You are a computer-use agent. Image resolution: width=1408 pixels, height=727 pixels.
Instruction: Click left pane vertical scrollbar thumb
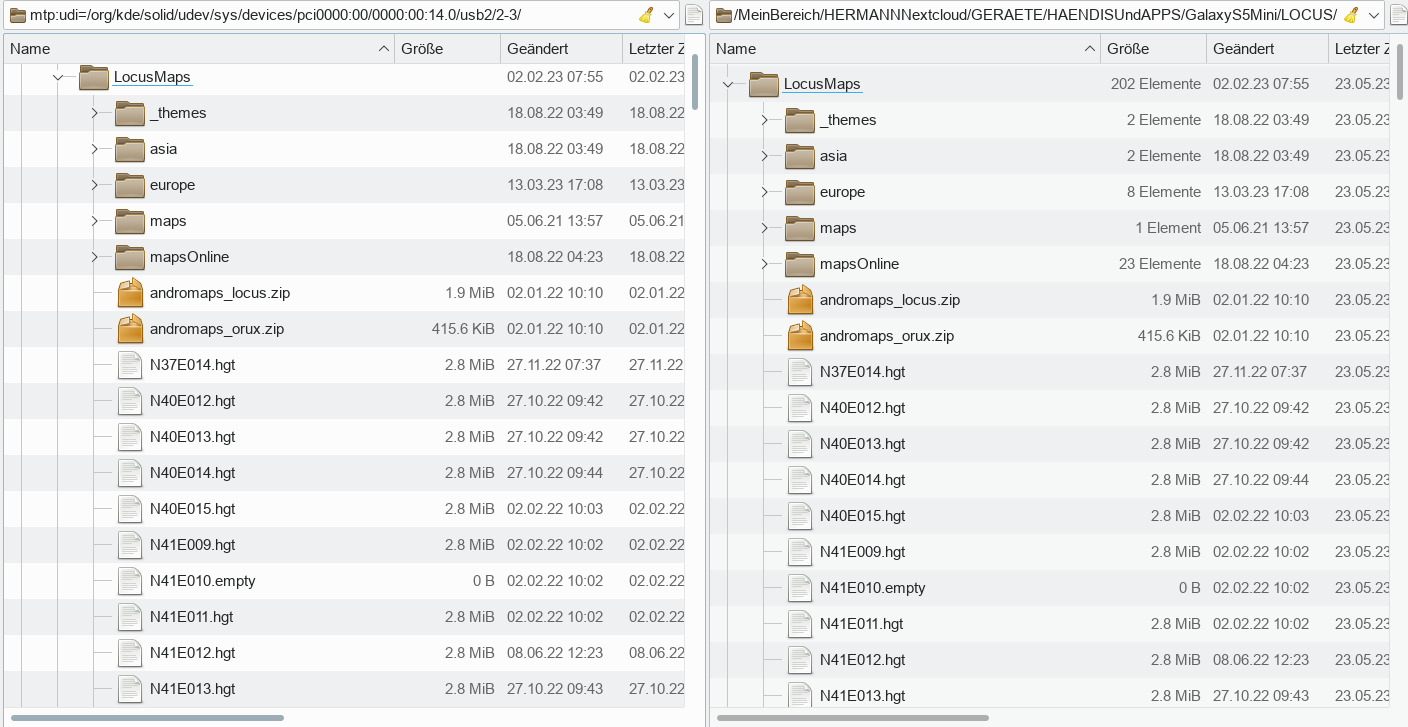point(695,81)
